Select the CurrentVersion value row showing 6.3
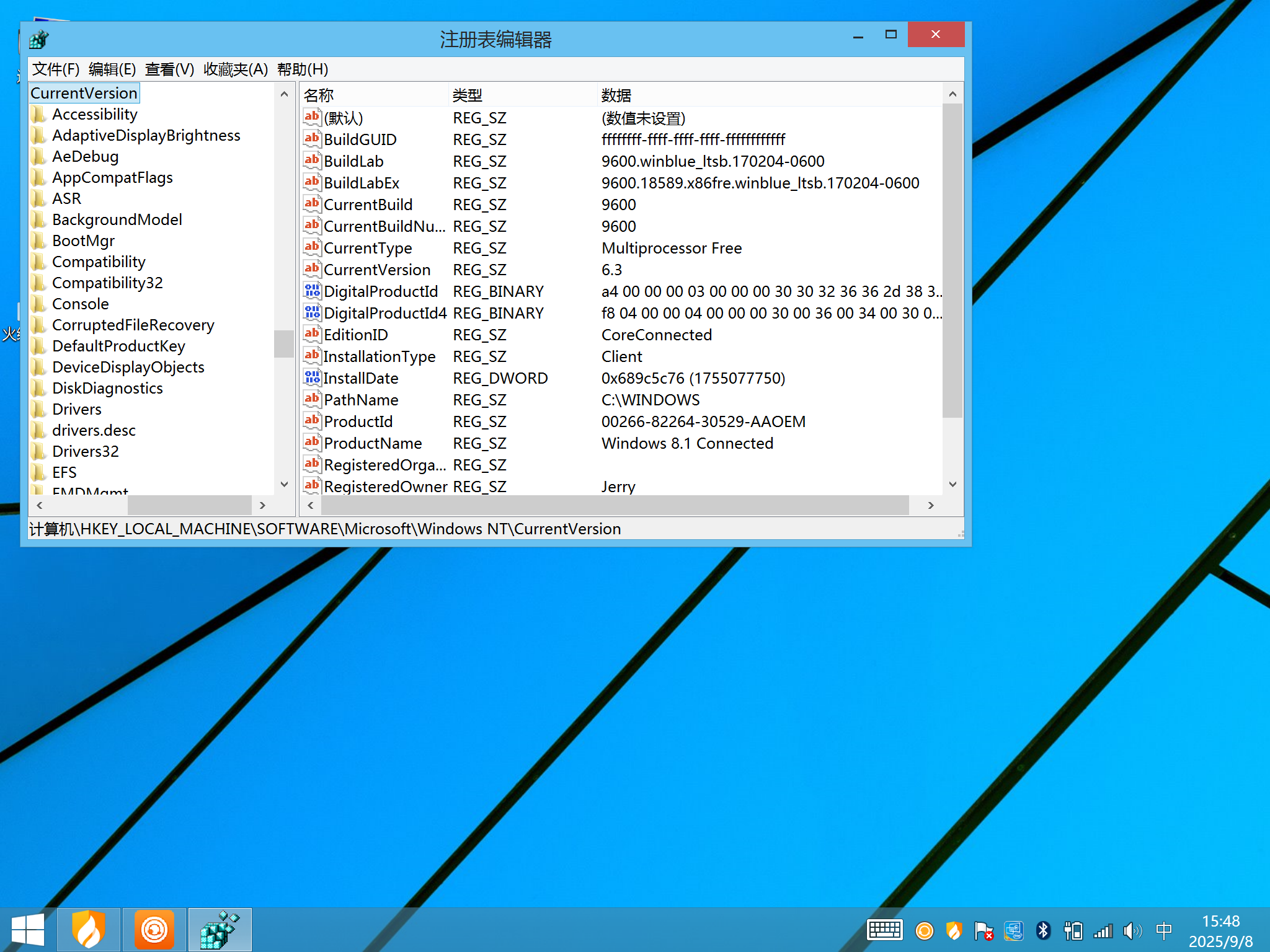The image size is (1270, 952). tap(622, 270)
